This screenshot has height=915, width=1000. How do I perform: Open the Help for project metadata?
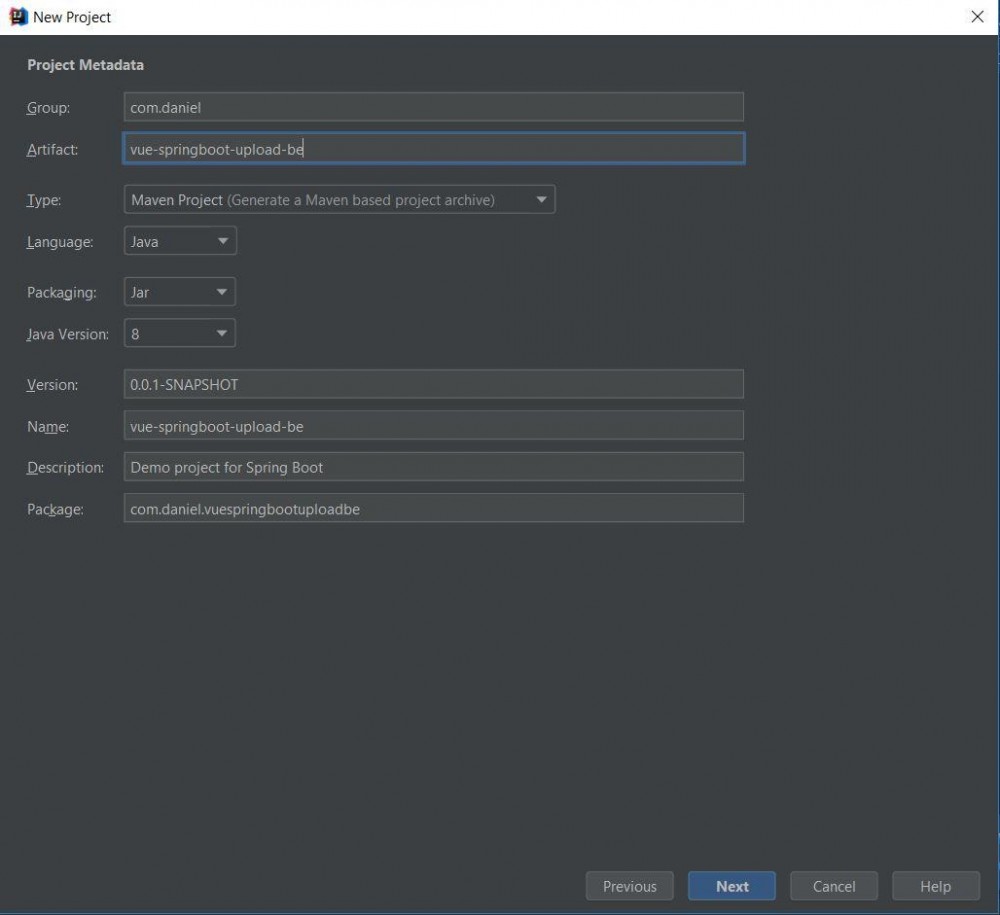(x=936, y=886)
